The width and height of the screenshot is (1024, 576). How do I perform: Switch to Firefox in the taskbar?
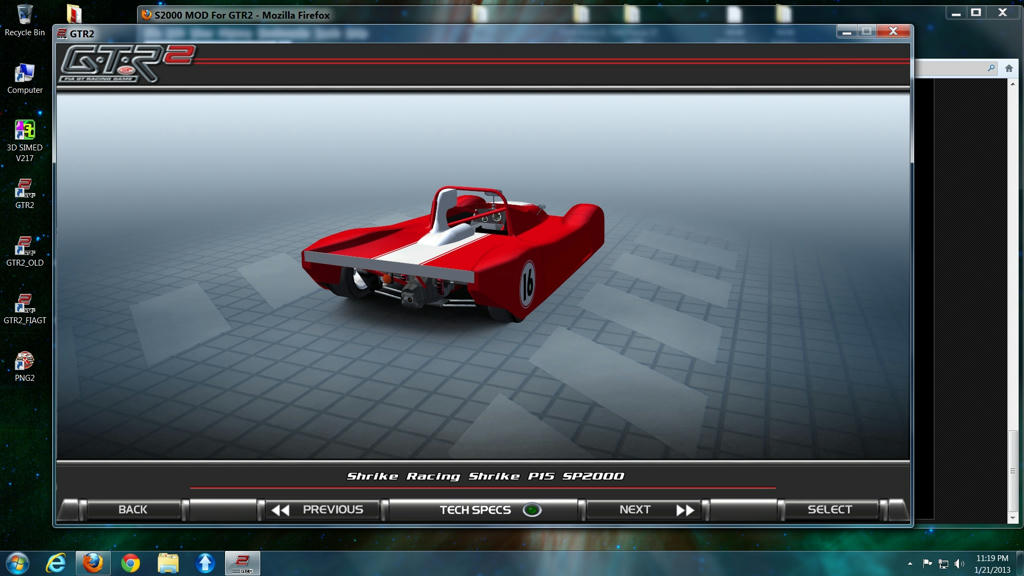(93, 563)
